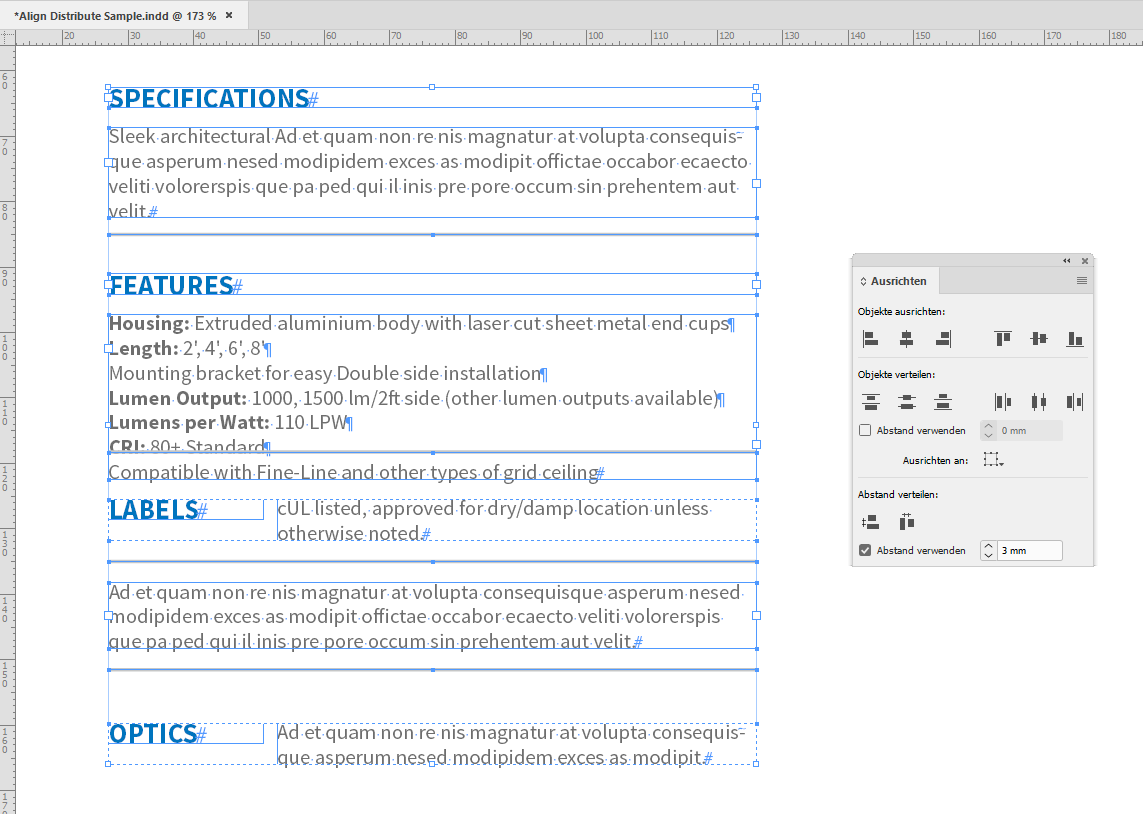Distribute bottom edges of objects

943,402
